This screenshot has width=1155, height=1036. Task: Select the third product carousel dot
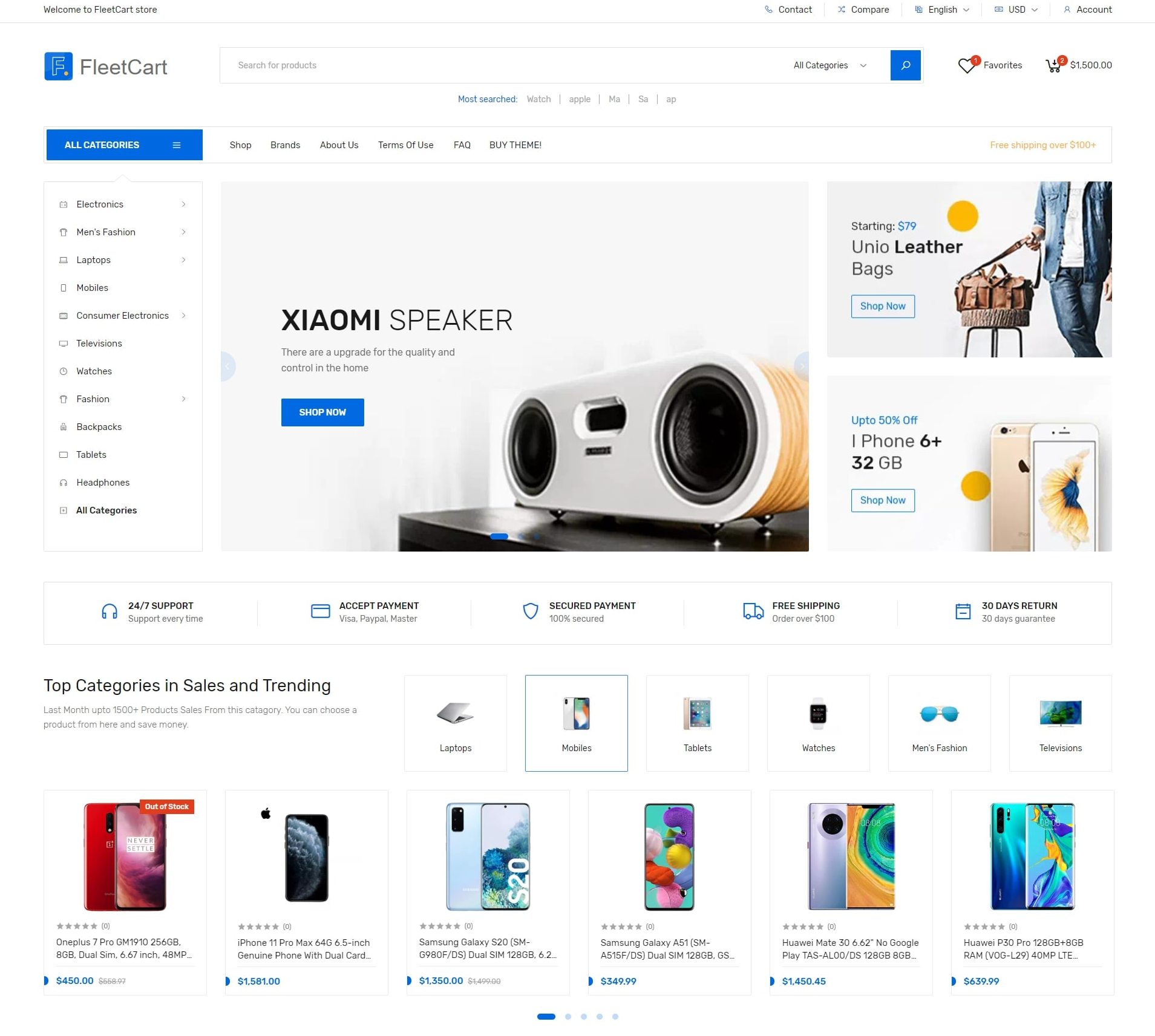(584, 1017)
